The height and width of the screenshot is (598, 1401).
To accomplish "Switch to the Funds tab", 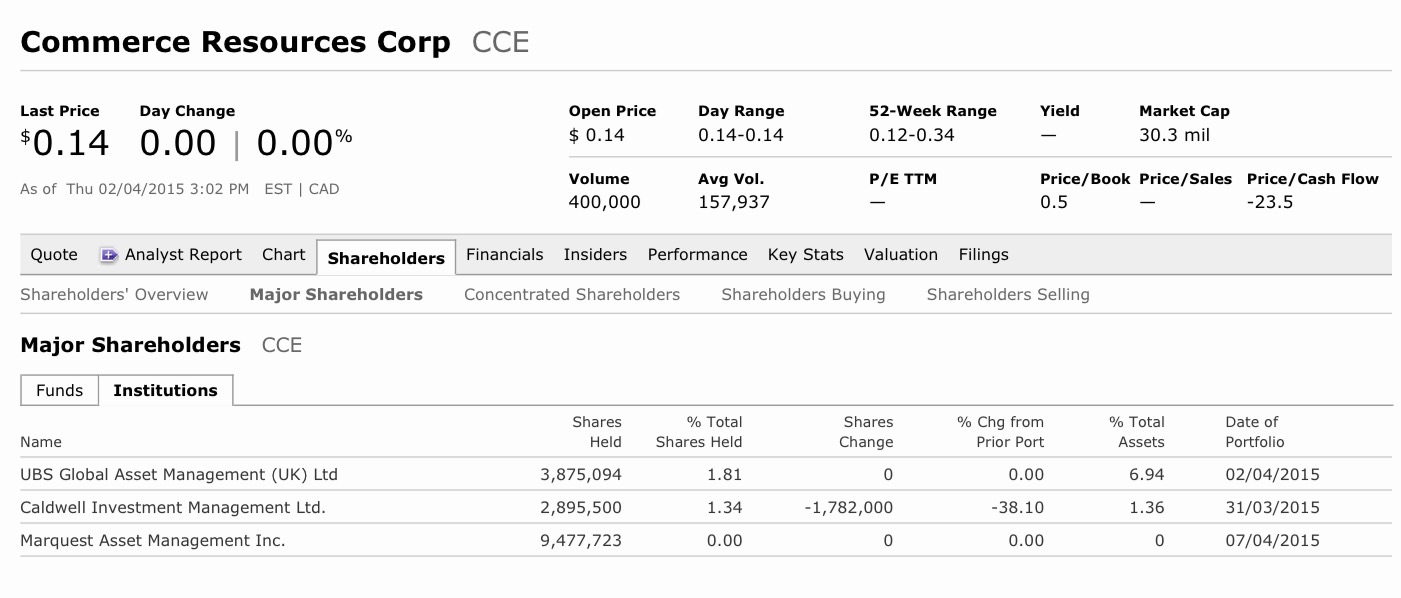I will [59, 390].
